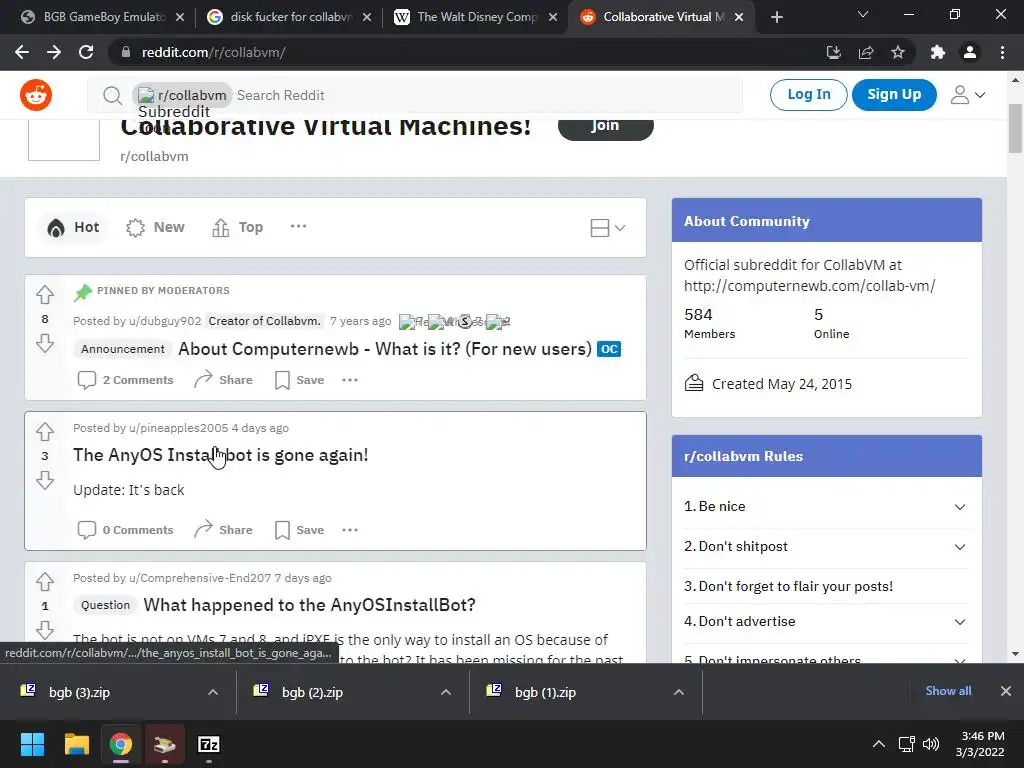The height and width of the screenshot is (768, 1024).
Task: Click the page vertical scrollbar thumb
Action: tap(1015, 129)
